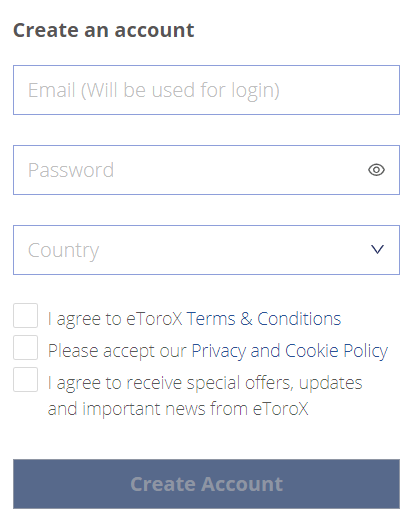This screenshot has height=524, width=415.
Task: Click the Country dropdown chevron arrow
Action: [377, 249]
